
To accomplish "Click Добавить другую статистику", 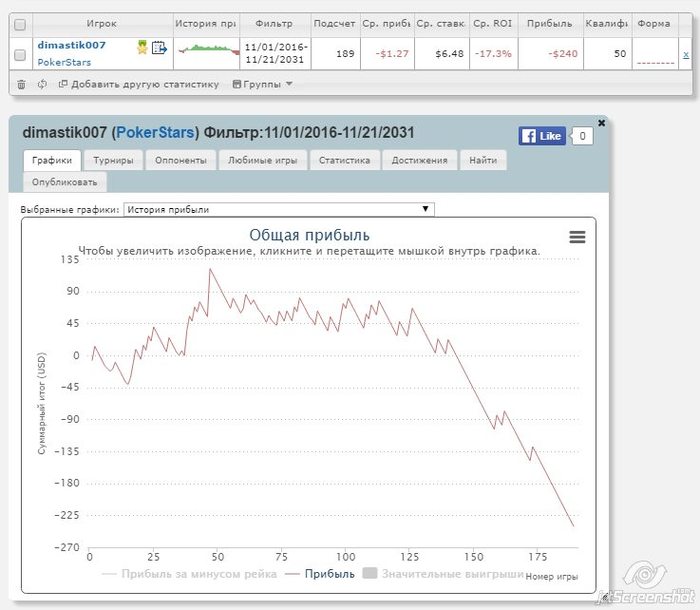I will (139, 84).
